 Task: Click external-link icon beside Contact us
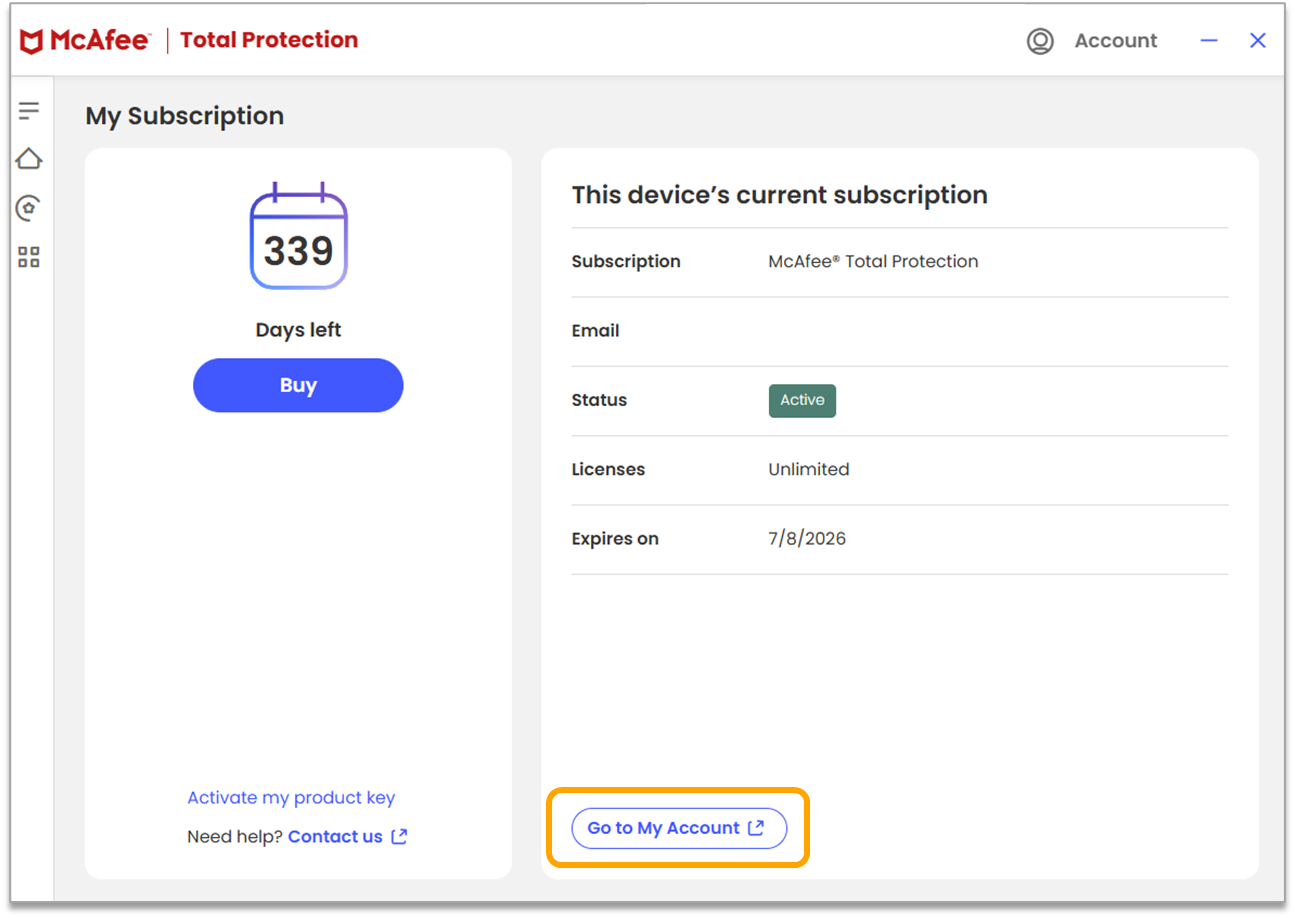[x=400, y=837]
